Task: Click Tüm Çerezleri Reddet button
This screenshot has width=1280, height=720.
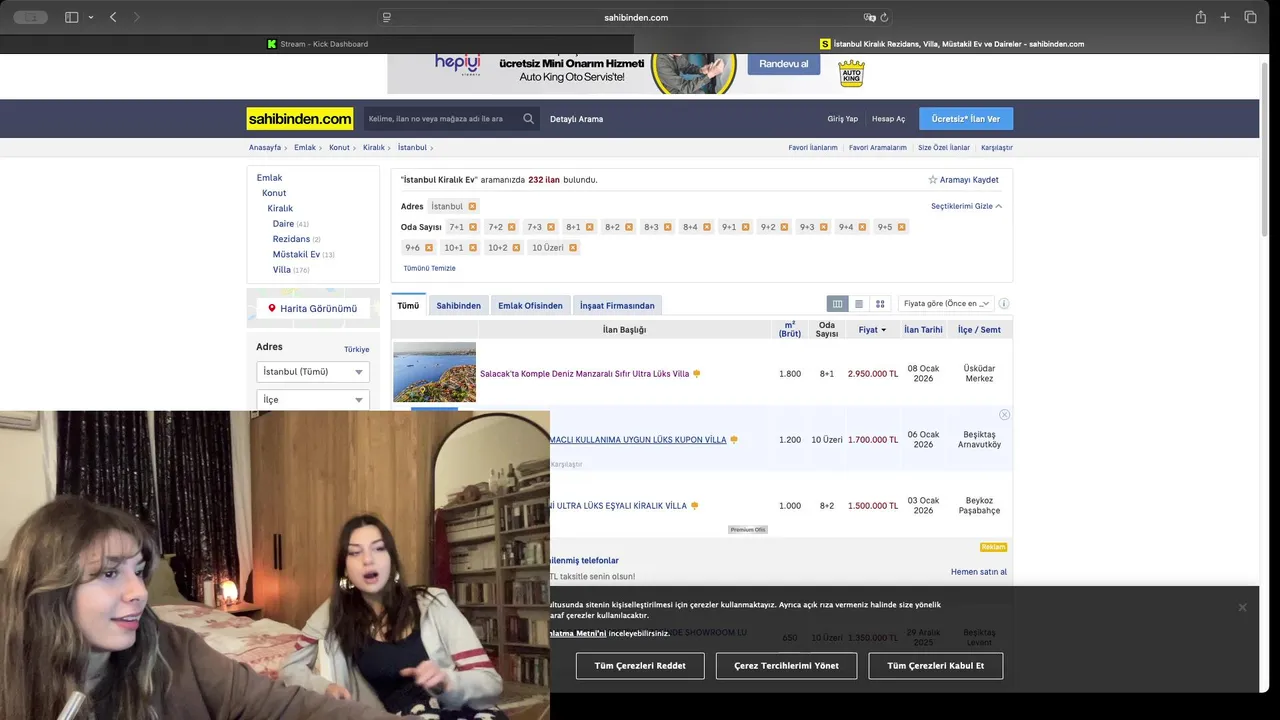Action: coord(640,666)
